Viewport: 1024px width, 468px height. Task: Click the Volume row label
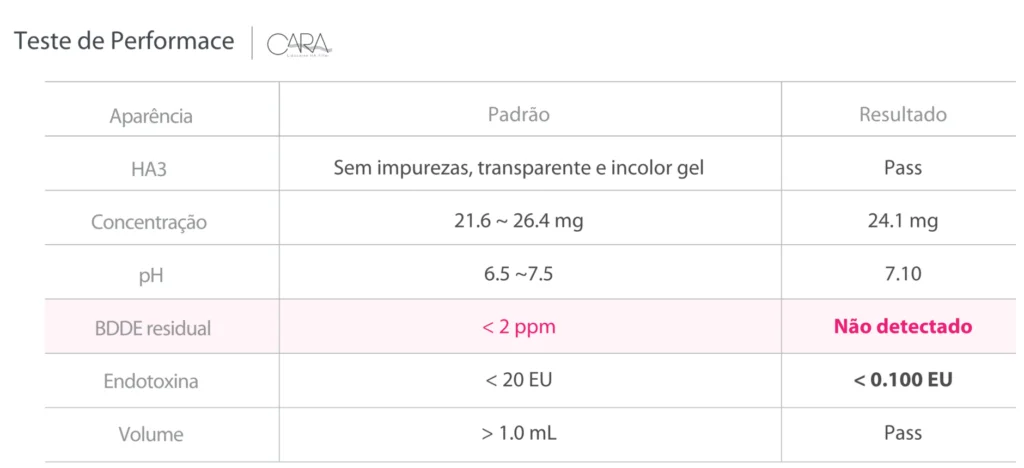coord(151,435)
